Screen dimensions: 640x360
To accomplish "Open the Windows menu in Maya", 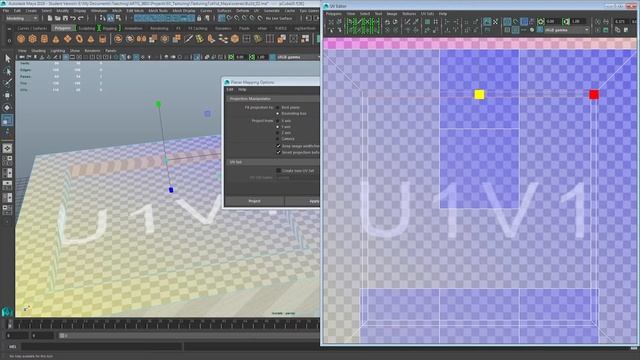I will coord(99,11).
